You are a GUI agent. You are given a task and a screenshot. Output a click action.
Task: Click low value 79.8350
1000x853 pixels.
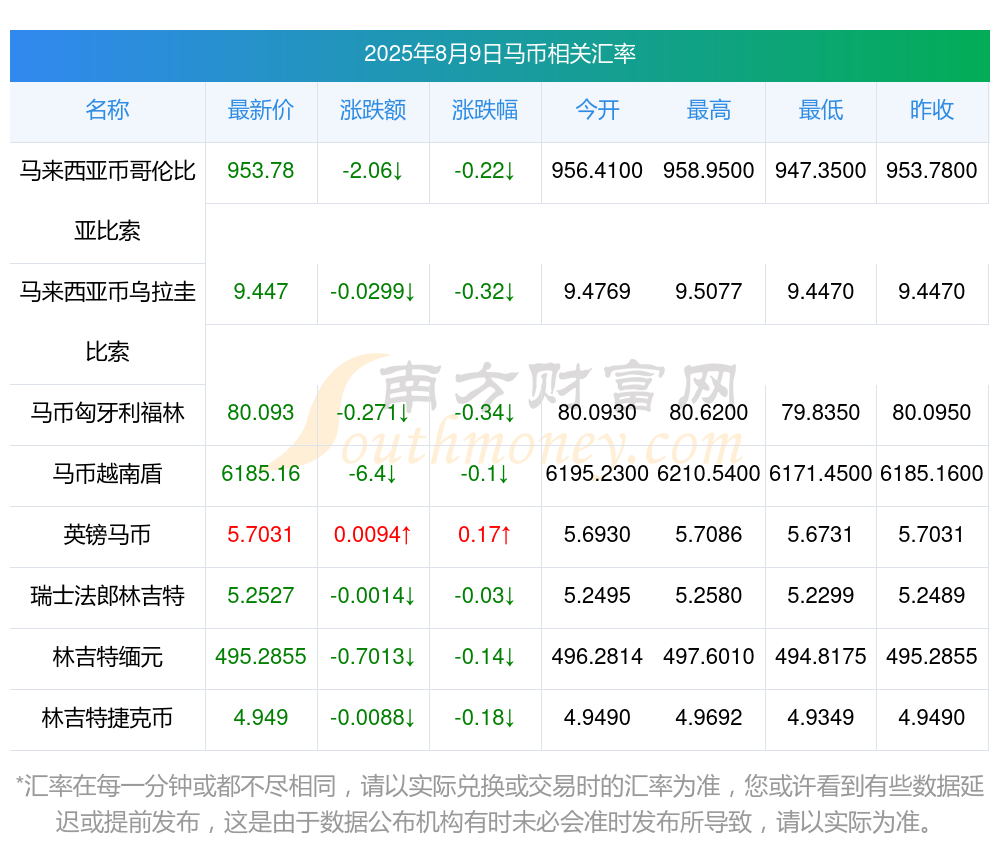(x=820, y=412)
